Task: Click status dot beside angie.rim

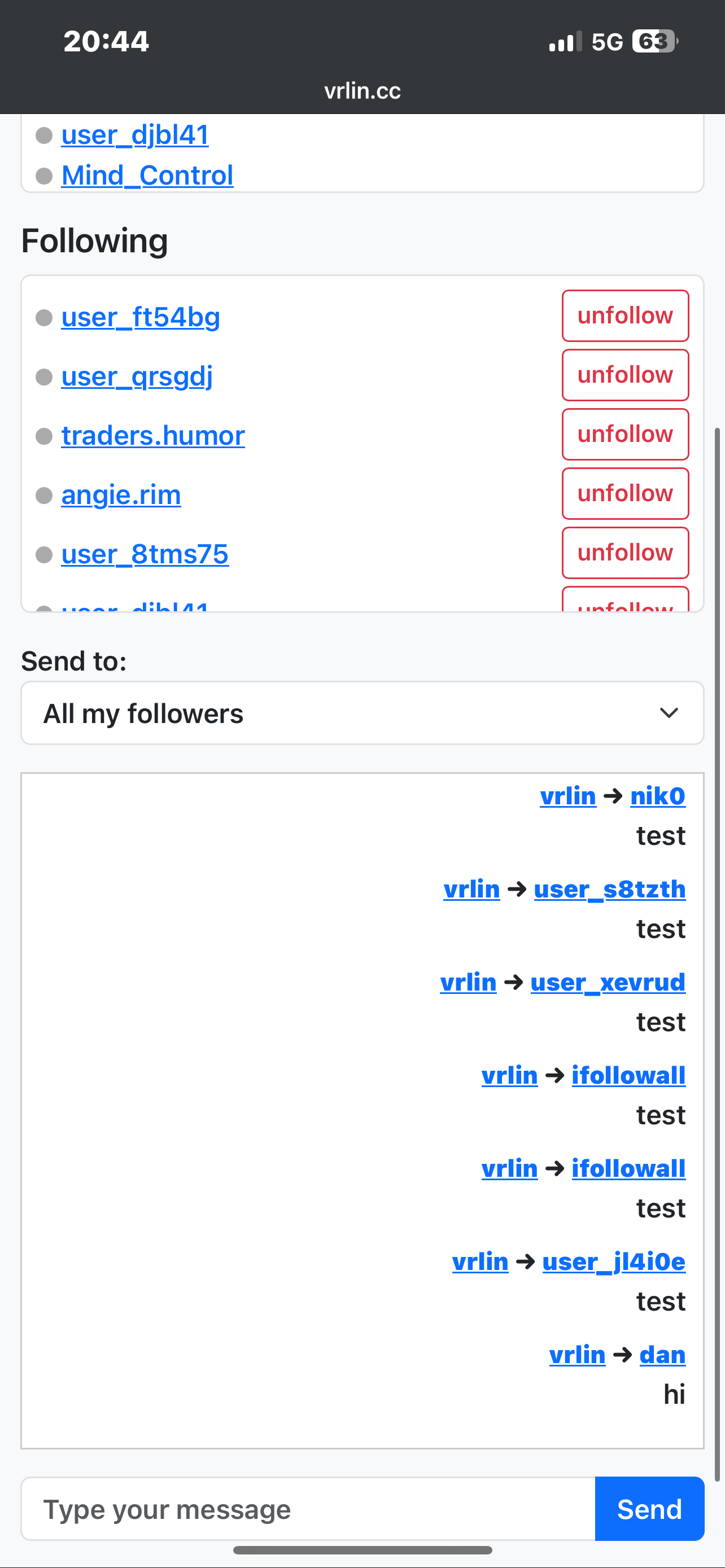Action: (44, 496)
